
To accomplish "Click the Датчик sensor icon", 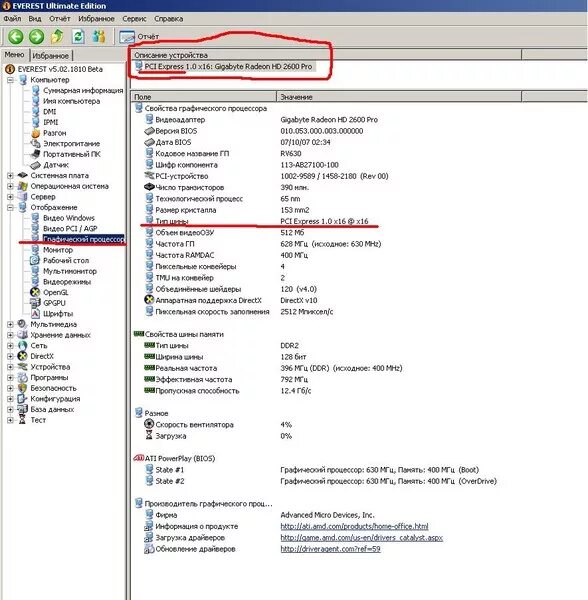I will tap(35, 165).
